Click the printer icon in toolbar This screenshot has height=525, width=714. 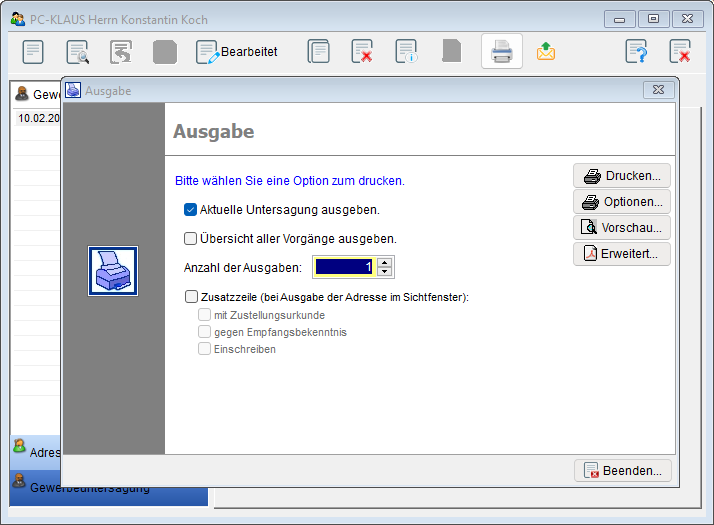click(x=501, y=52)
